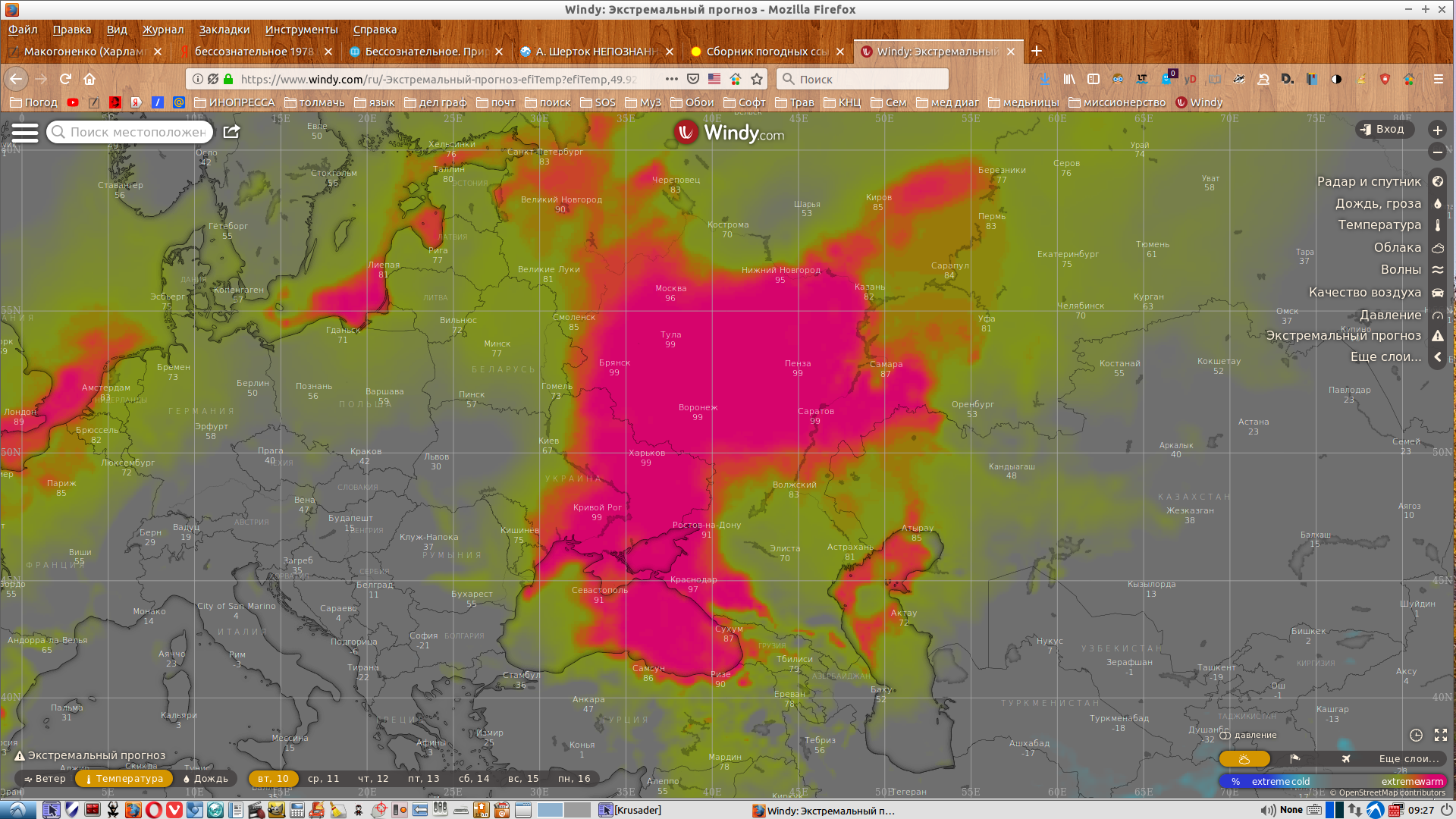The height and width of the screenshot is (819, 1456).
Task: Open Firefox library icon
Action: tap(1069, 79)
